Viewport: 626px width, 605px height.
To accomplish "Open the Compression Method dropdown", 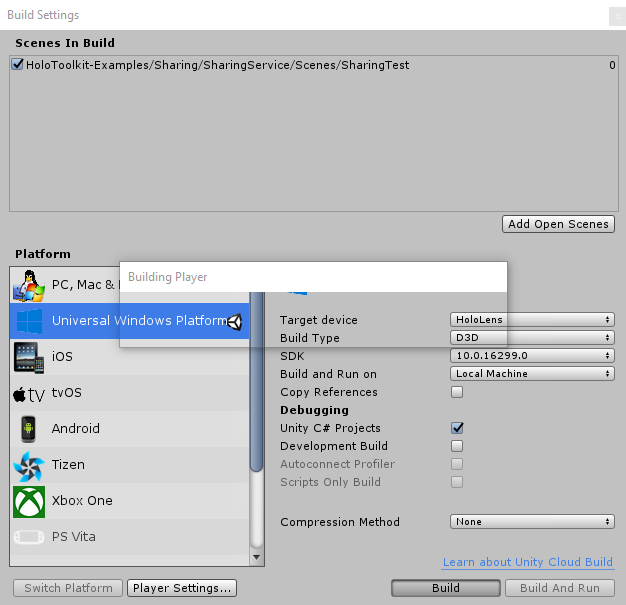I will [532, 522].
